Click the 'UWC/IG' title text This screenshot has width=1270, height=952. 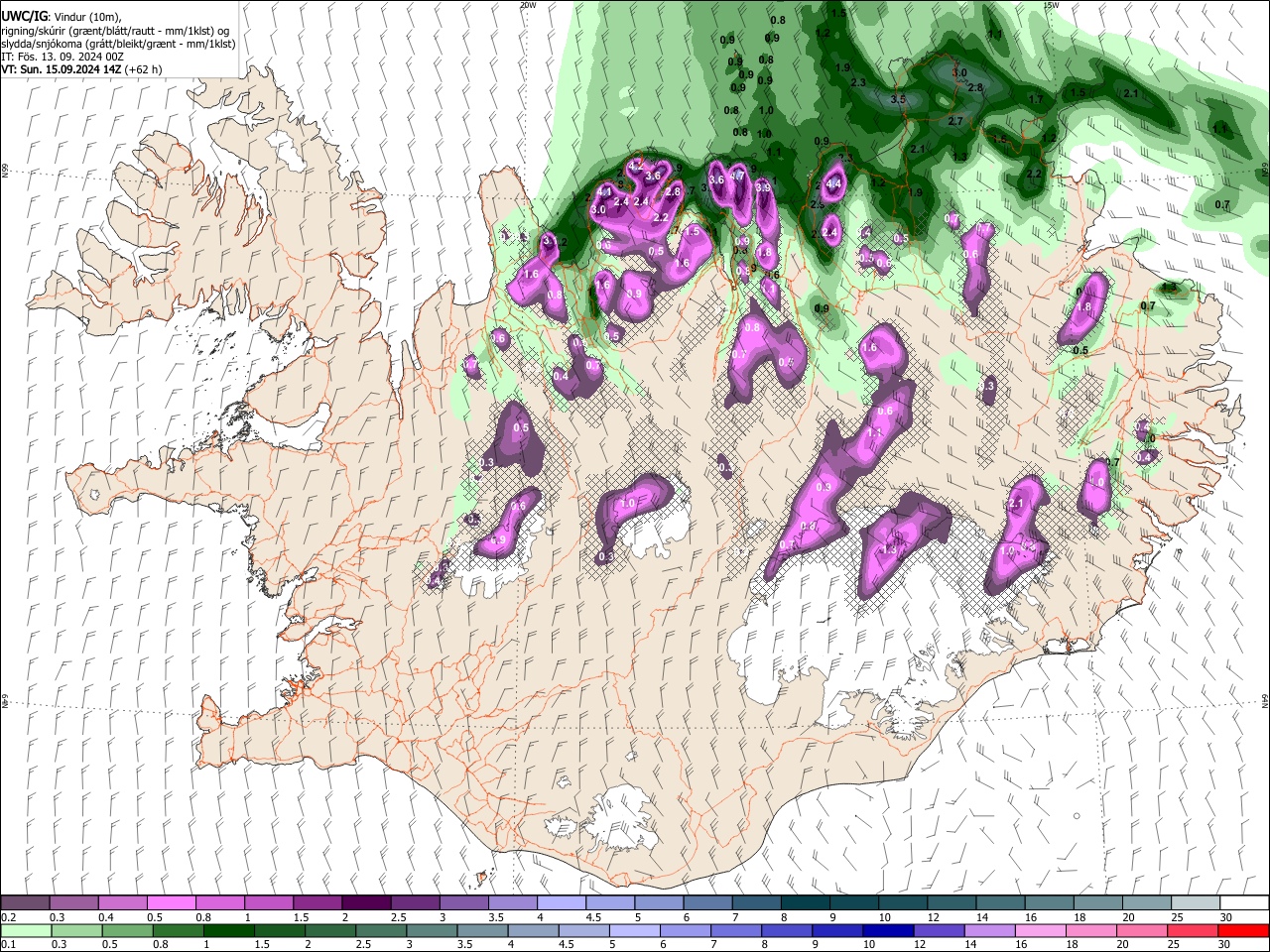tap(23, 15)
